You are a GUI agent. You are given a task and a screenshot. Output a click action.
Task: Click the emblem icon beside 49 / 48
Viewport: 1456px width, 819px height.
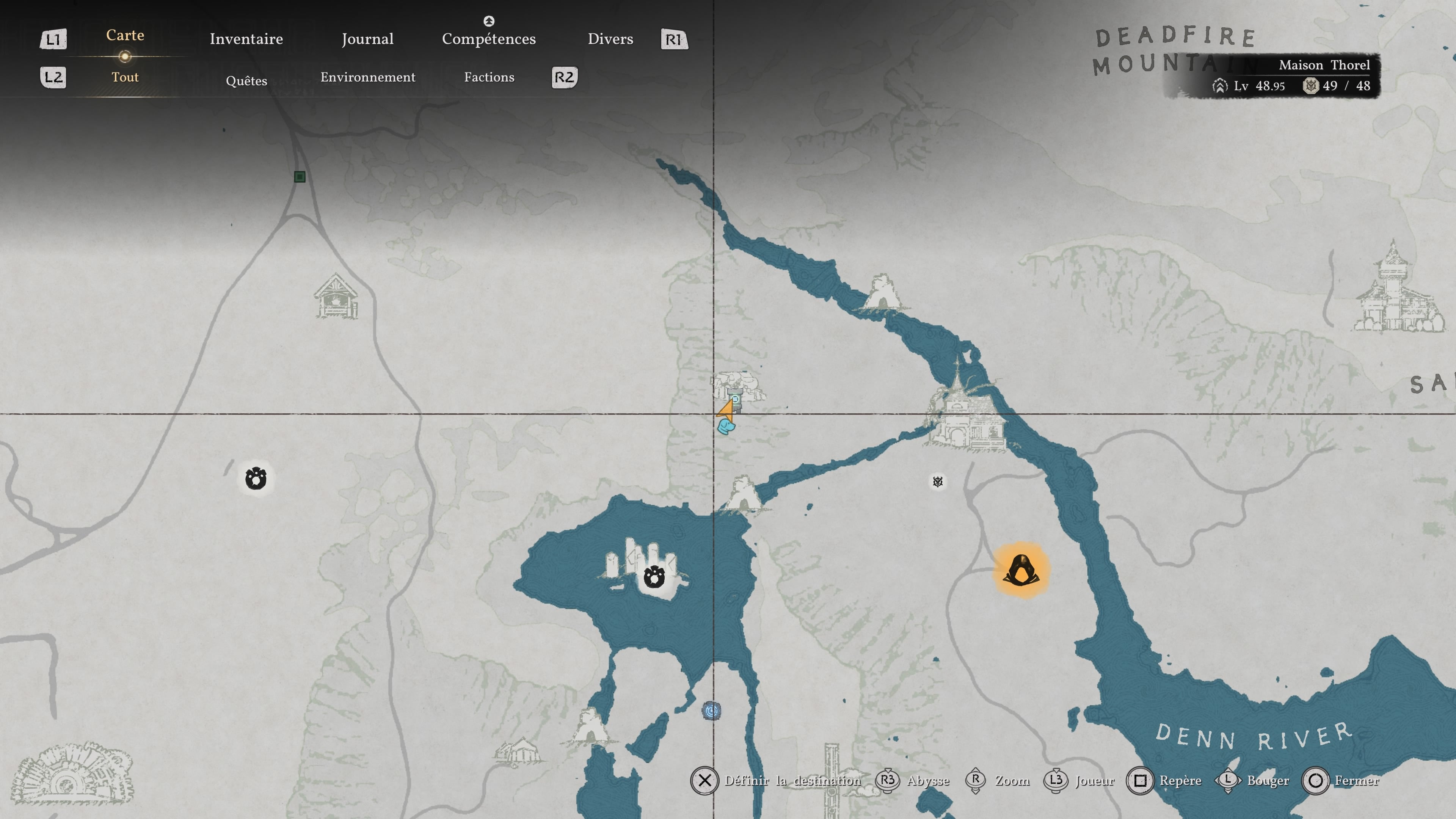point(1311,86)
